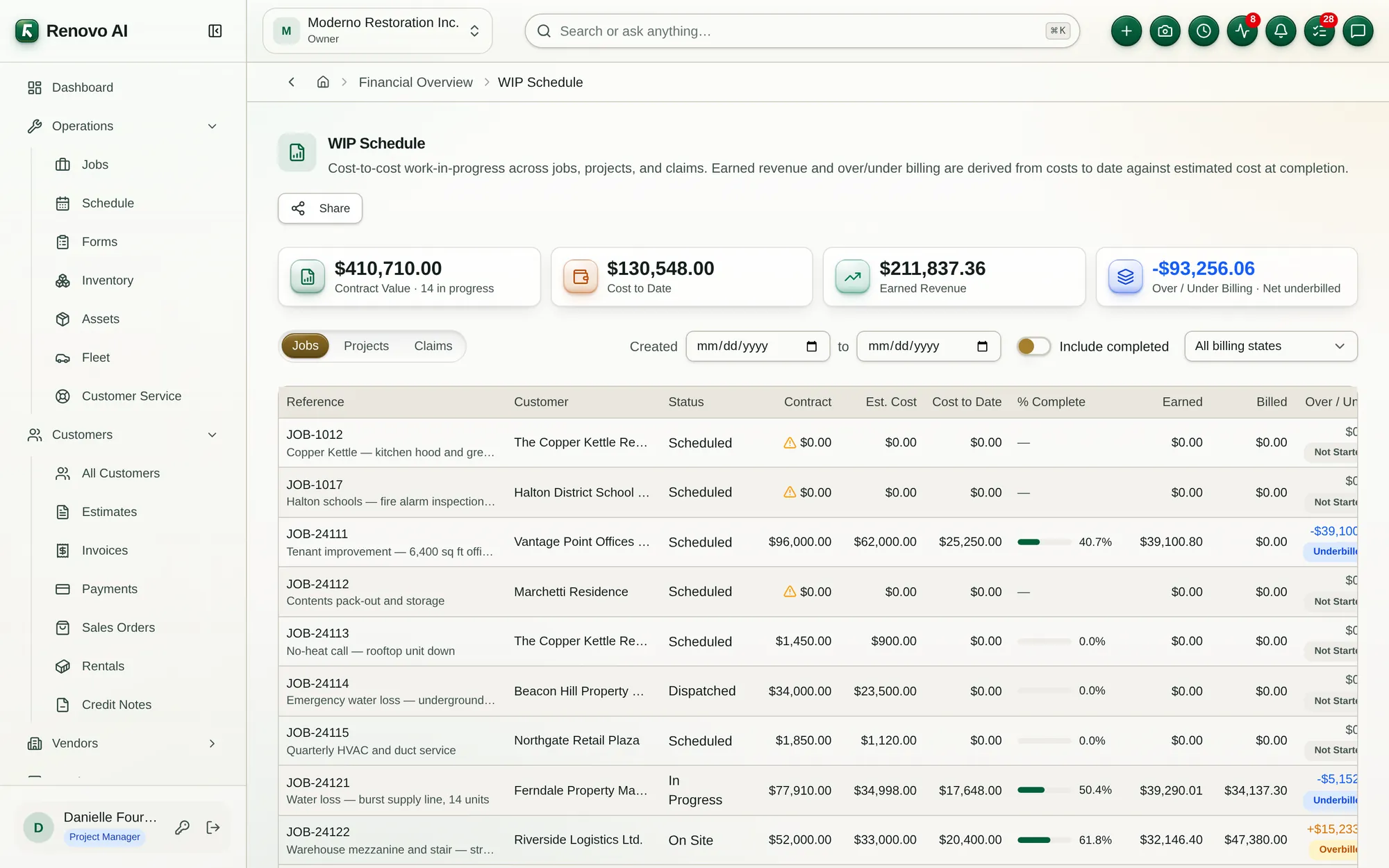The height and width of the screenshot is (868, 1389).
Task: Toggle the Include completed switch
Action: (1033, 346)
